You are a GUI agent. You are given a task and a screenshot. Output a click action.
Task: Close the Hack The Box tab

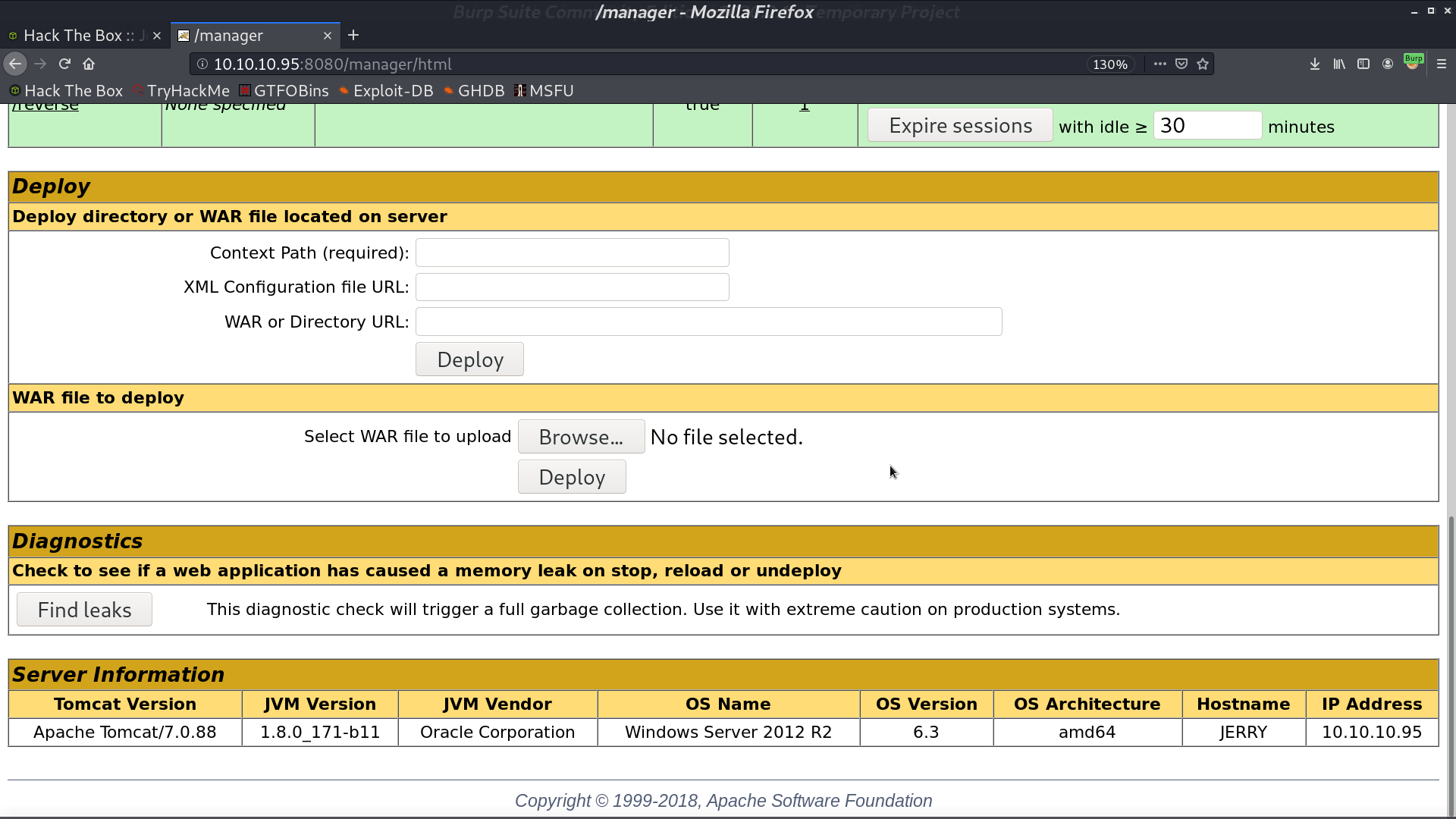157,36
